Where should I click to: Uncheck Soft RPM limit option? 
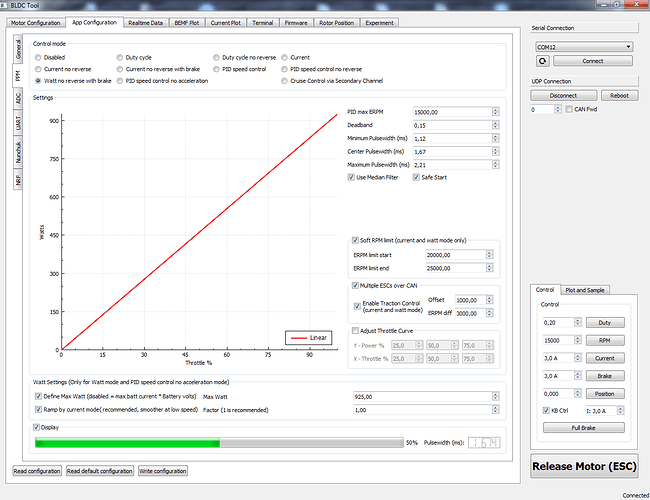tap(355, 240)
